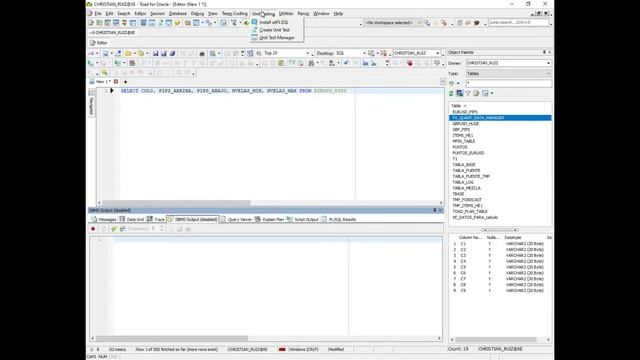The width and height of the screenshot is (640, 360).
Task: Choose Install utPLSQL from the menu
Action: pyautogui.click(x=273, y=22)
